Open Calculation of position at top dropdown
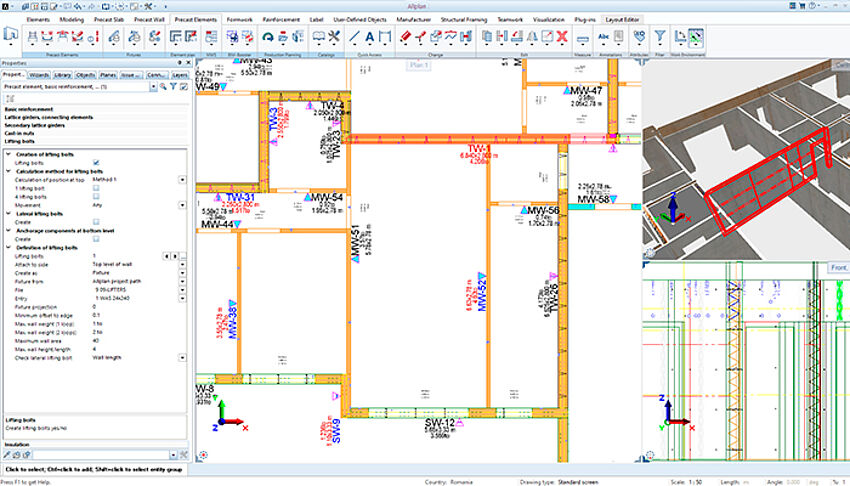Image resolution: width=850 pixels, height=486 pixels. 183,179
